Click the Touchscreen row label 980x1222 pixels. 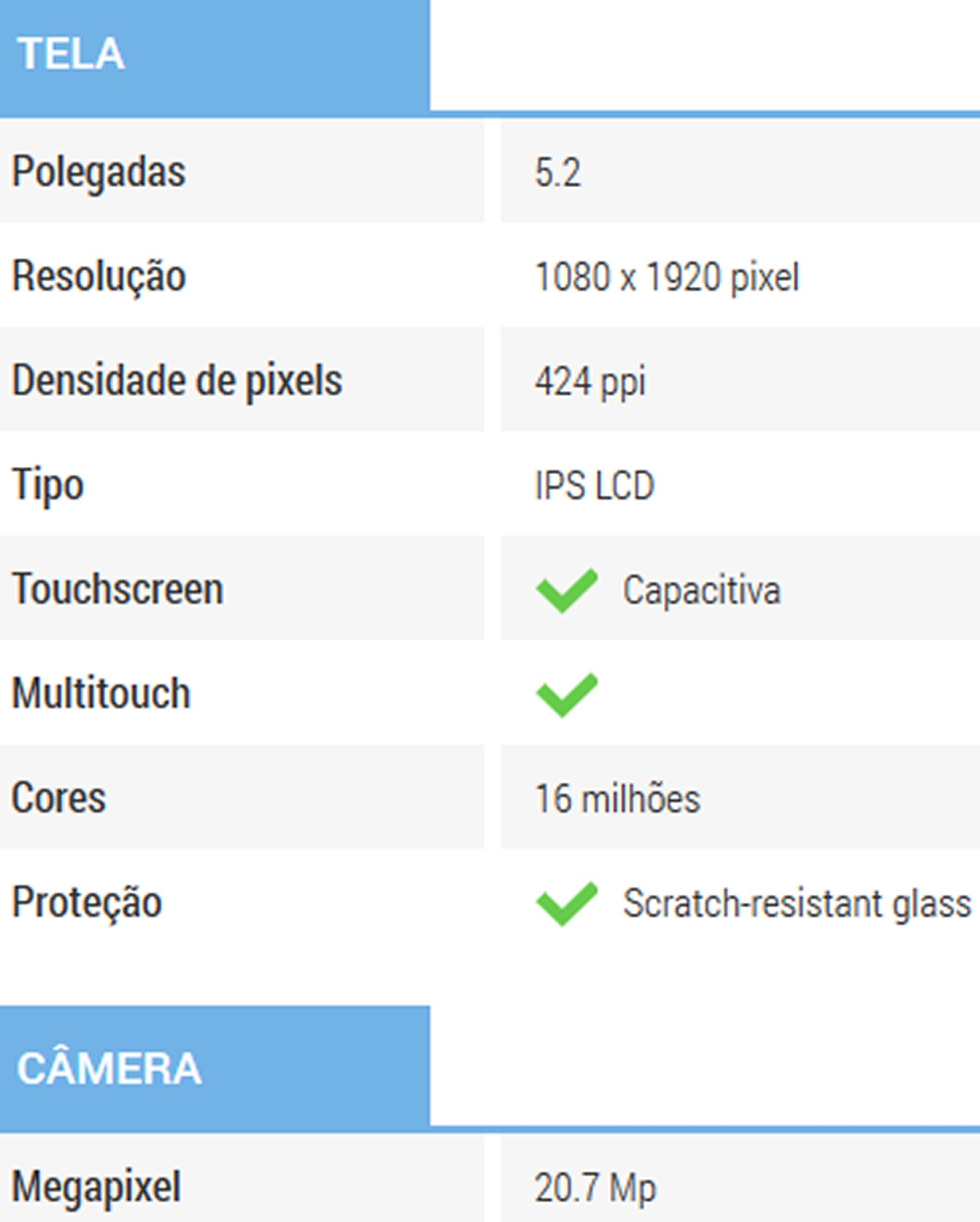click(118, 589)
